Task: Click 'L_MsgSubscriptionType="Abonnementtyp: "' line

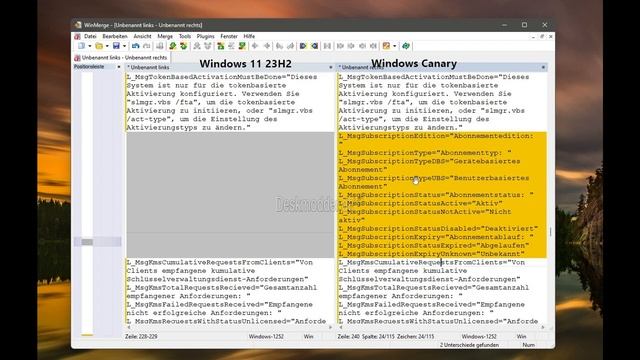Action: 425,153
